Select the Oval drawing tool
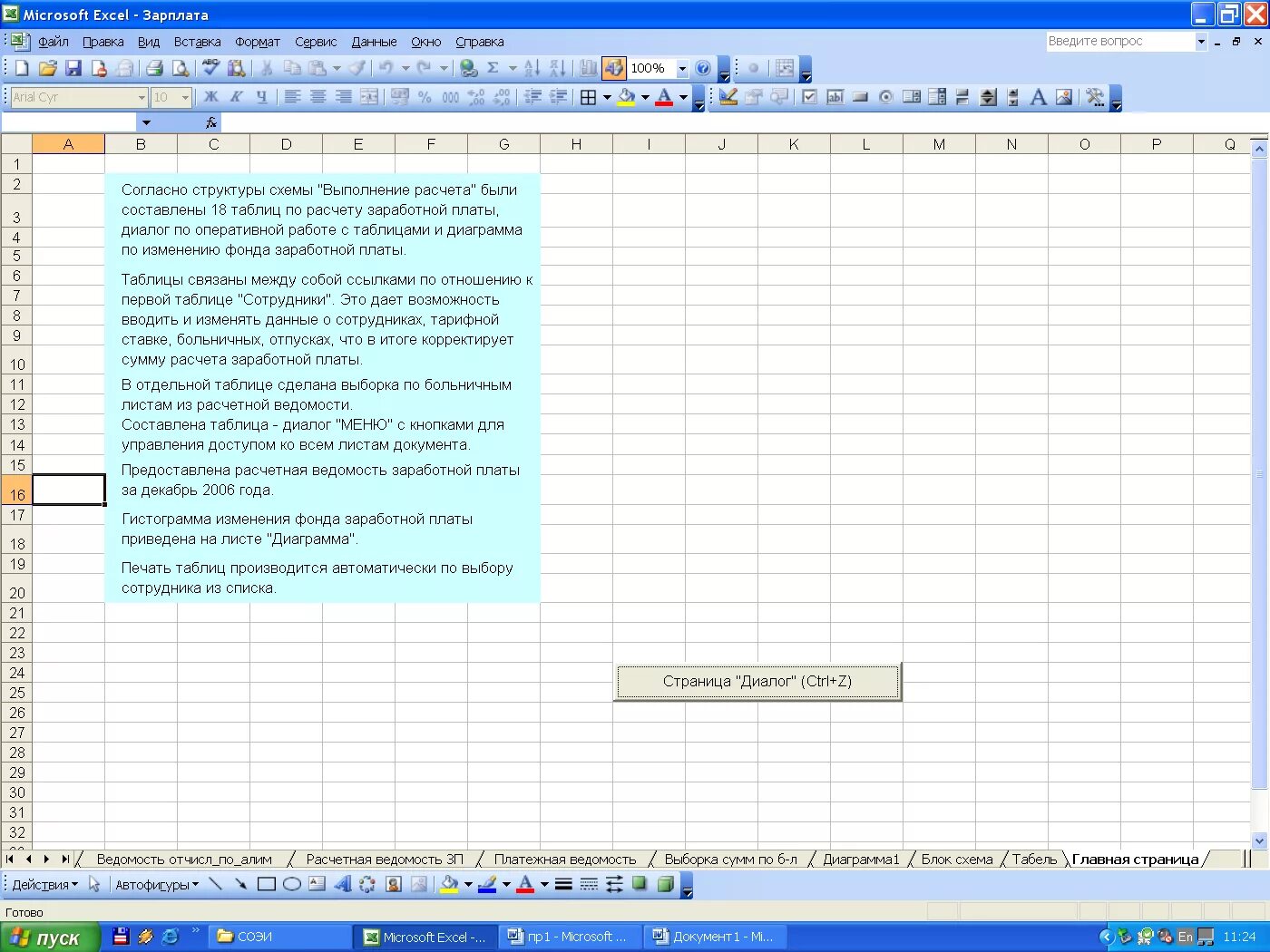This screenshot has height=952, width=1270. click(x=292, y=884)
